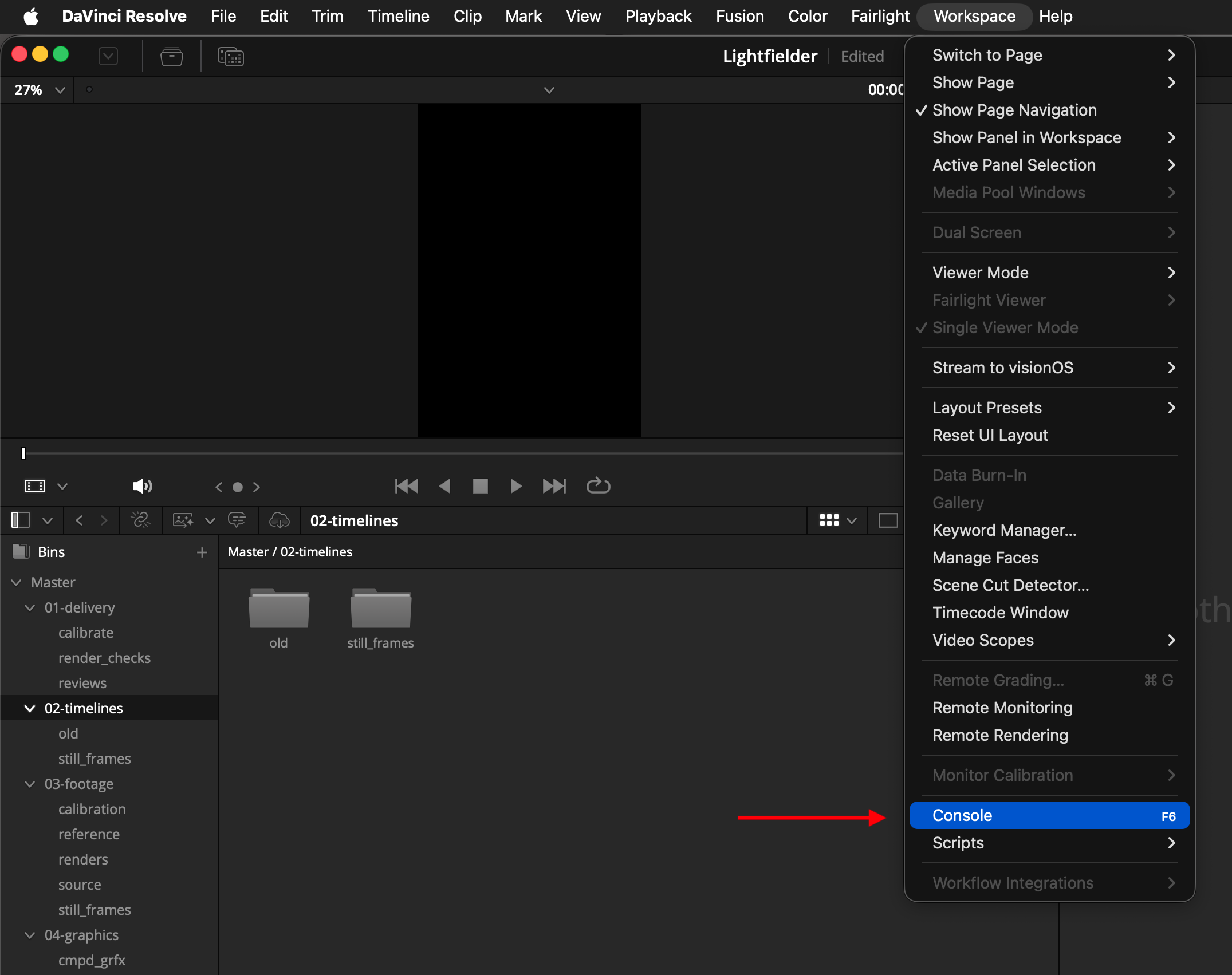Click the viewer frame mode icon
The image size is (1232, 975).
tap(35, 486)
